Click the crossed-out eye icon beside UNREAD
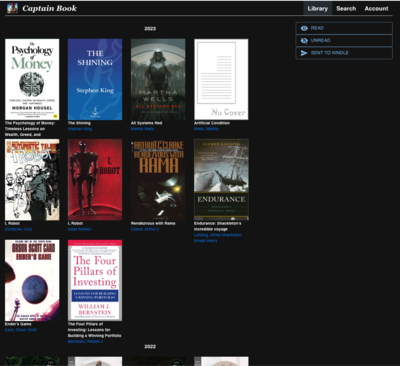The image size is (400, 366). pyautogui.click(x=304, y=41)
